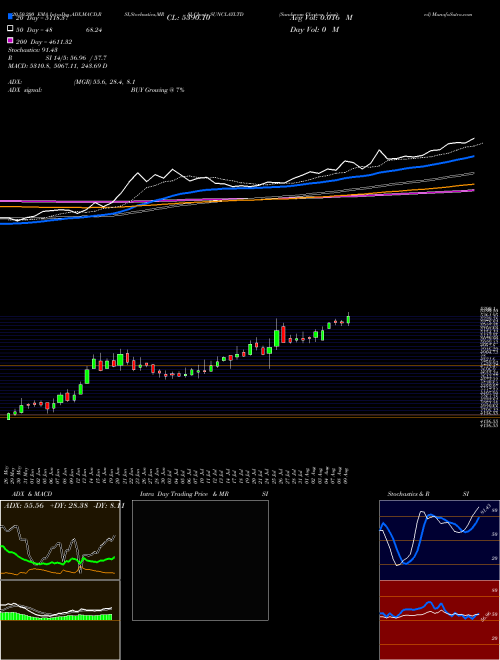Click the 'Stochastics & R' panel title
500x660 pixels.
coord(409,494)
